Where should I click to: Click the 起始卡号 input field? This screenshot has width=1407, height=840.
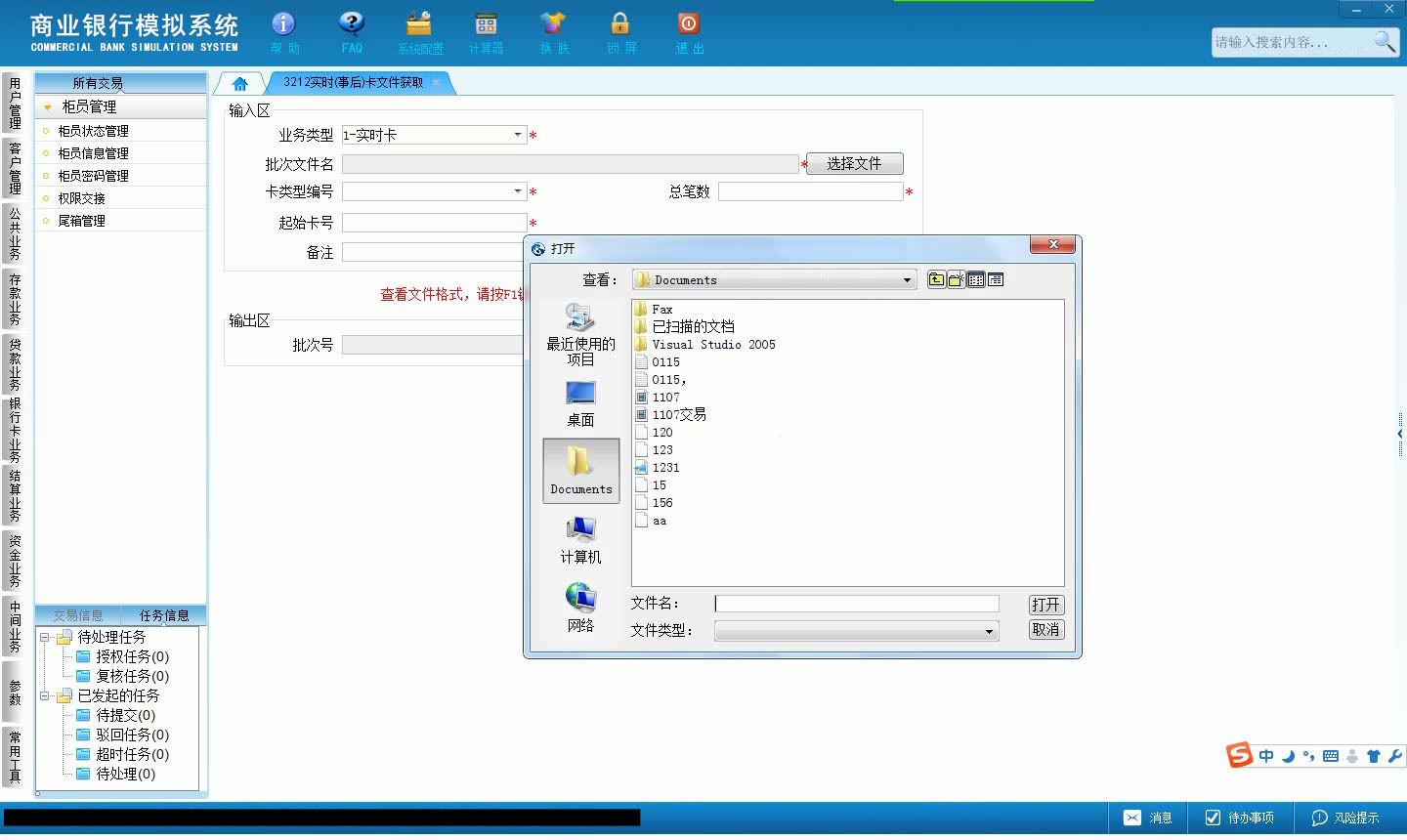(434, 223)
